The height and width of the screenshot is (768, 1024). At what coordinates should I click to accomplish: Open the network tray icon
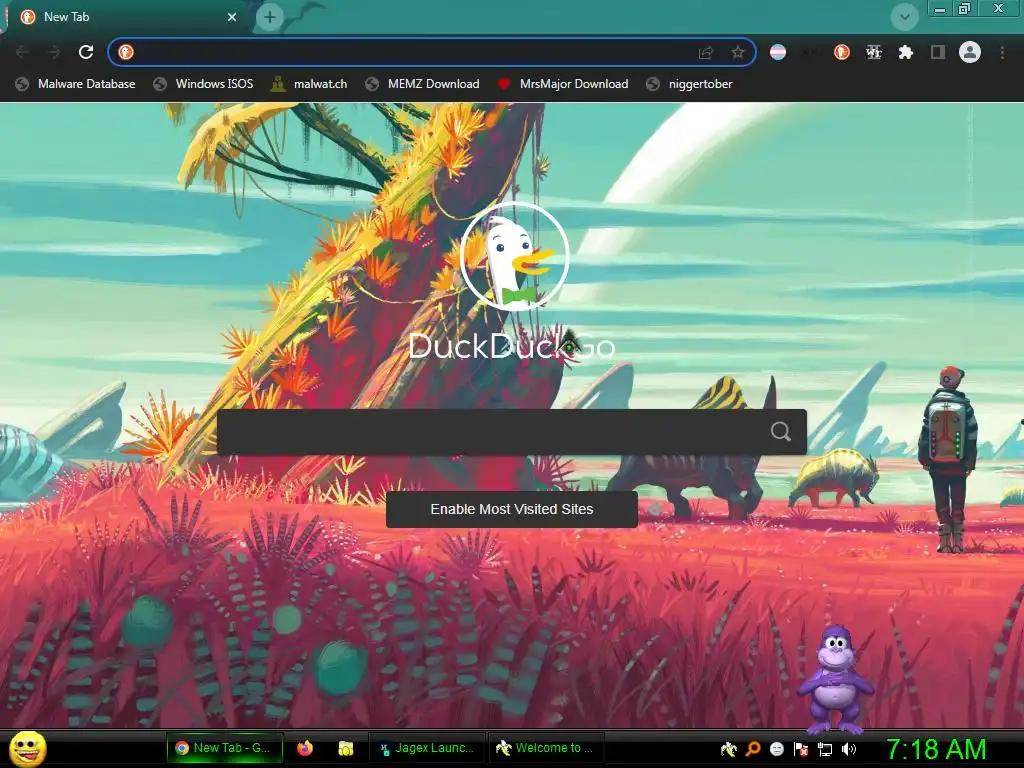tap(825, 749)
